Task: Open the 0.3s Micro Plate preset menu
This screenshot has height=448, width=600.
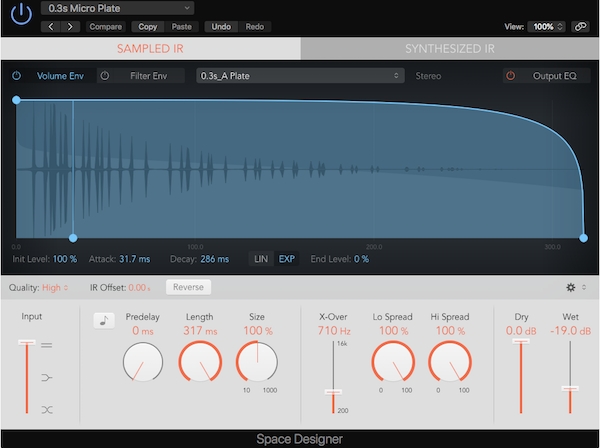Action: (117, 8)
